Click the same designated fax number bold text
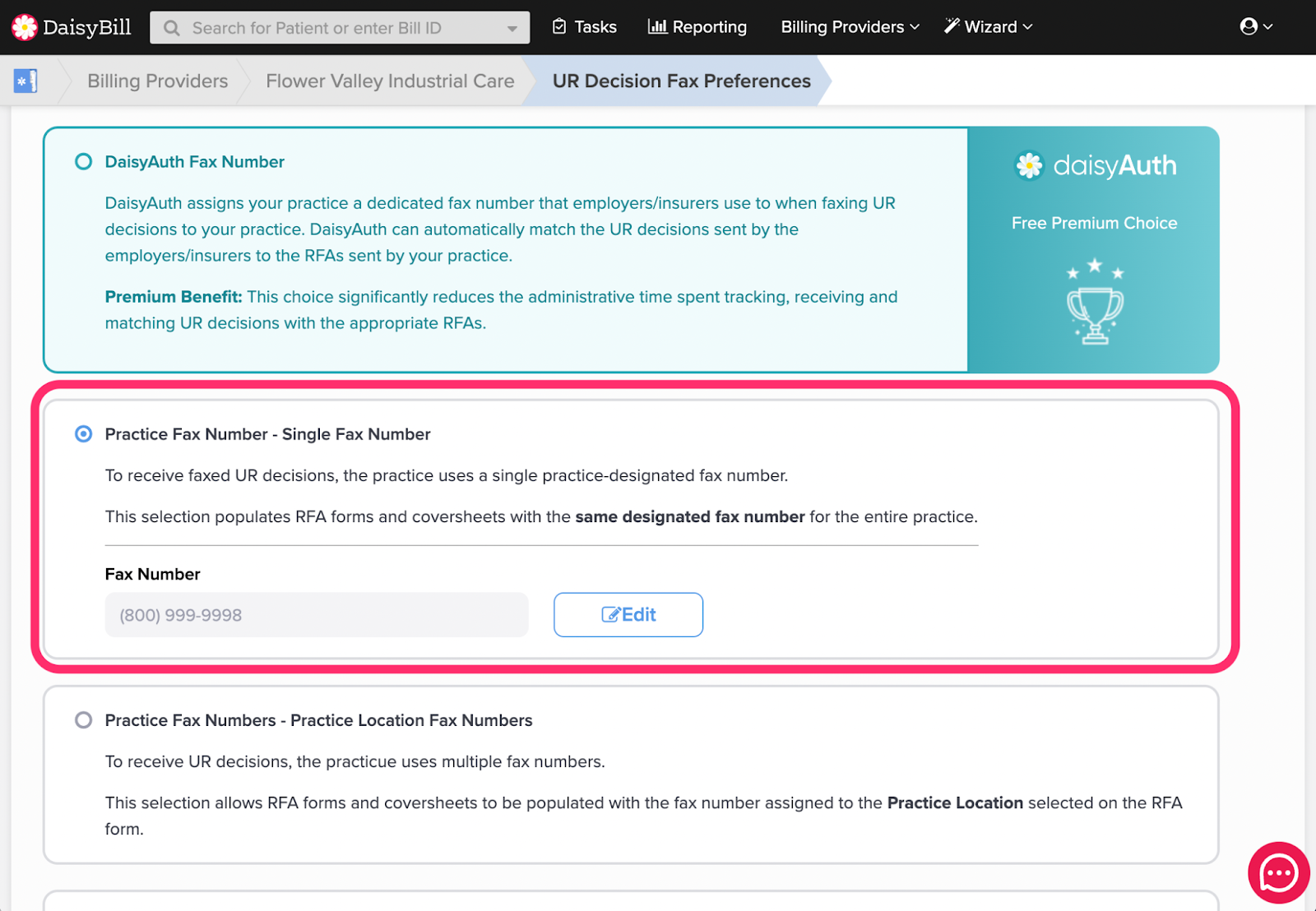The height and width of the screenshot is (911, 1316). tap(690, 517)
